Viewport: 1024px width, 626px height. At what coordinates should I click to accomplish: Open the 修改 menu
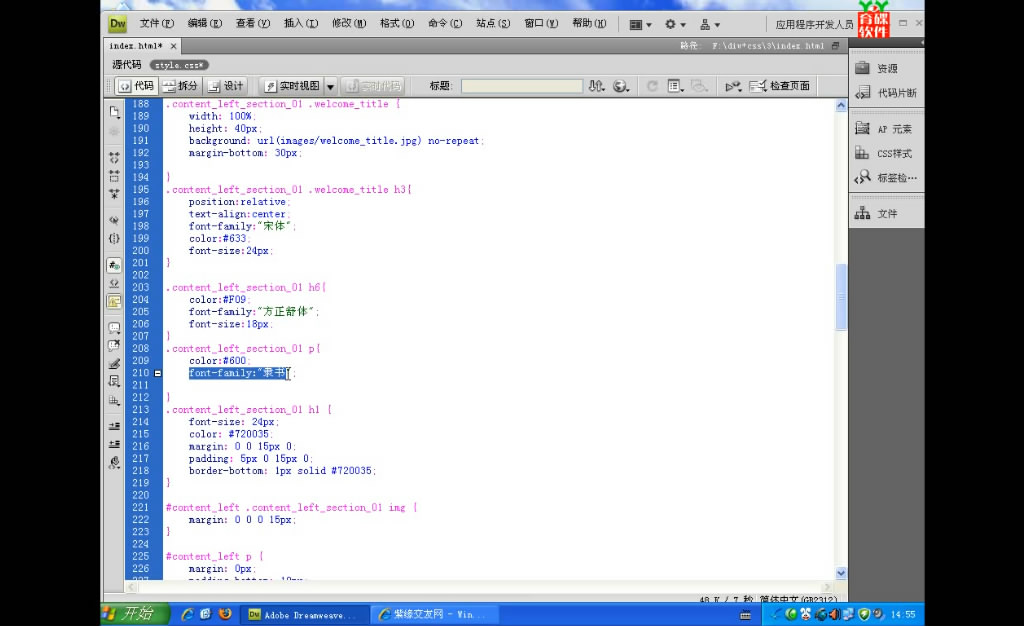349,23
